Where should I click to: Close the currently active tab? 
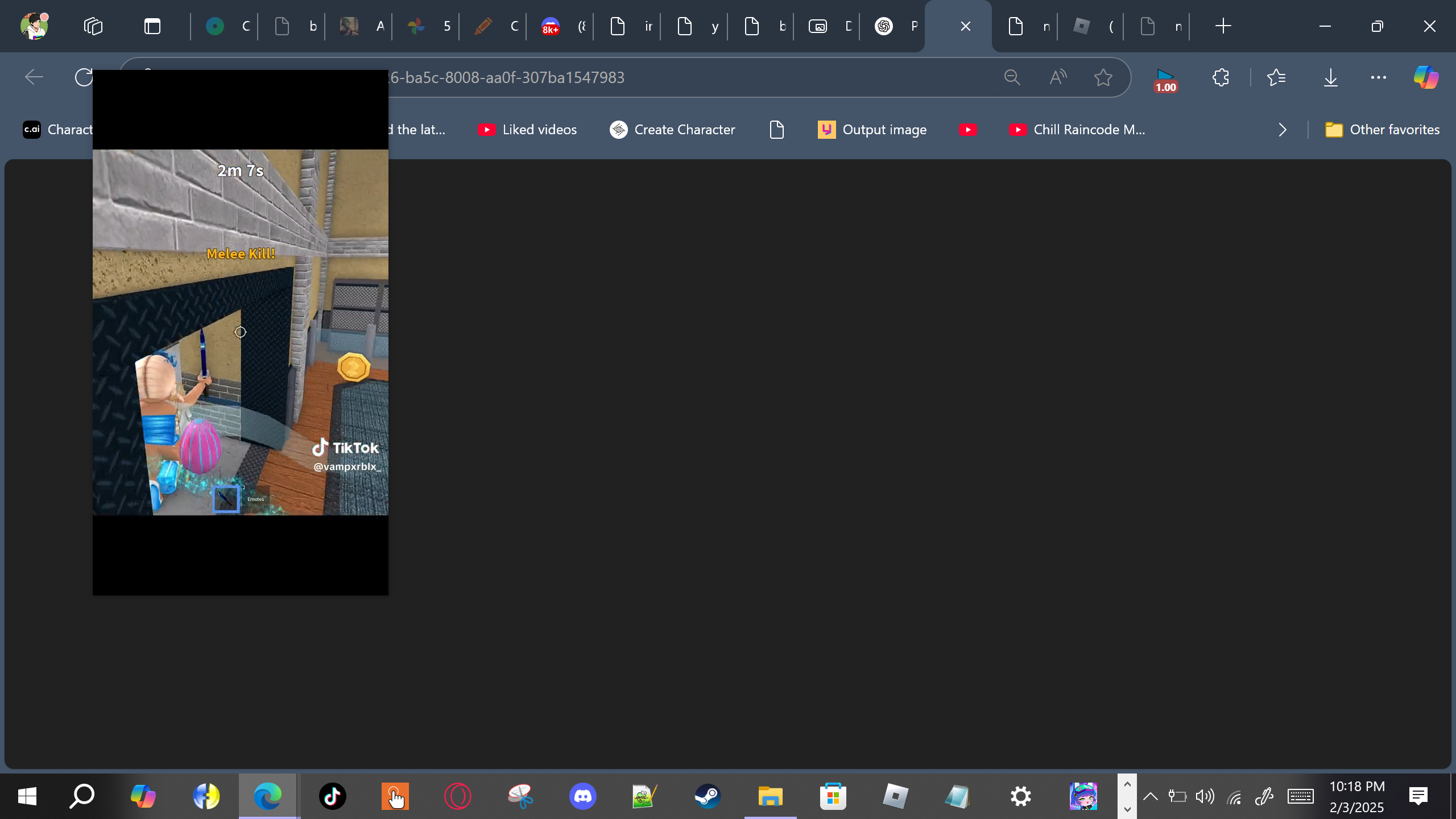966,26
